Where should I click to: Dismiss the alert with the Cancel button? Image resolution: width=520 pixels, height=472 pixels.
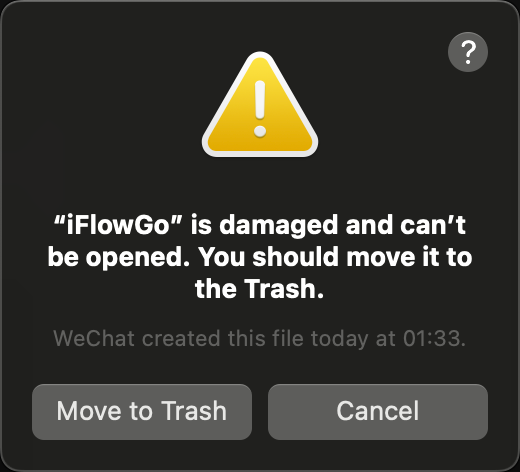[x=378, y=412]
